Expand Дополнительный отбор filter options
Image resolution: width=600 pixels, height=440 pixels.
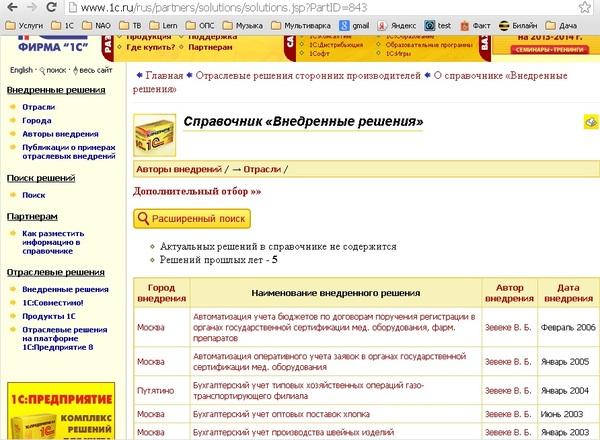tap(197, 190)
